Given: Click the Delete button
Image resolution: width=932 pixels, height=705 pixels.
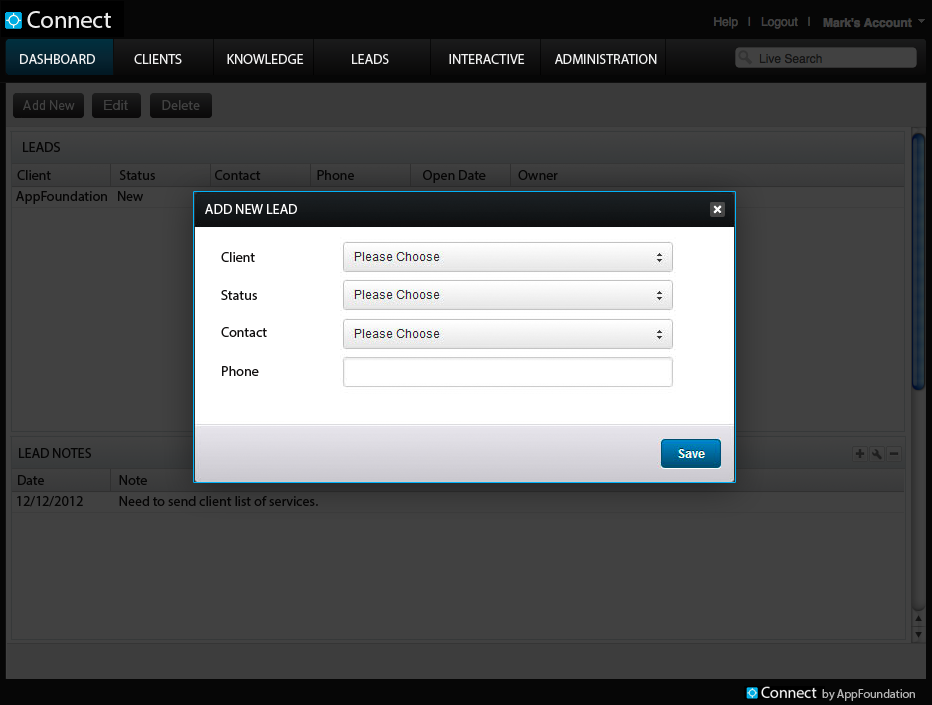Looking at the screenshot, I should (x=181, y=105).
